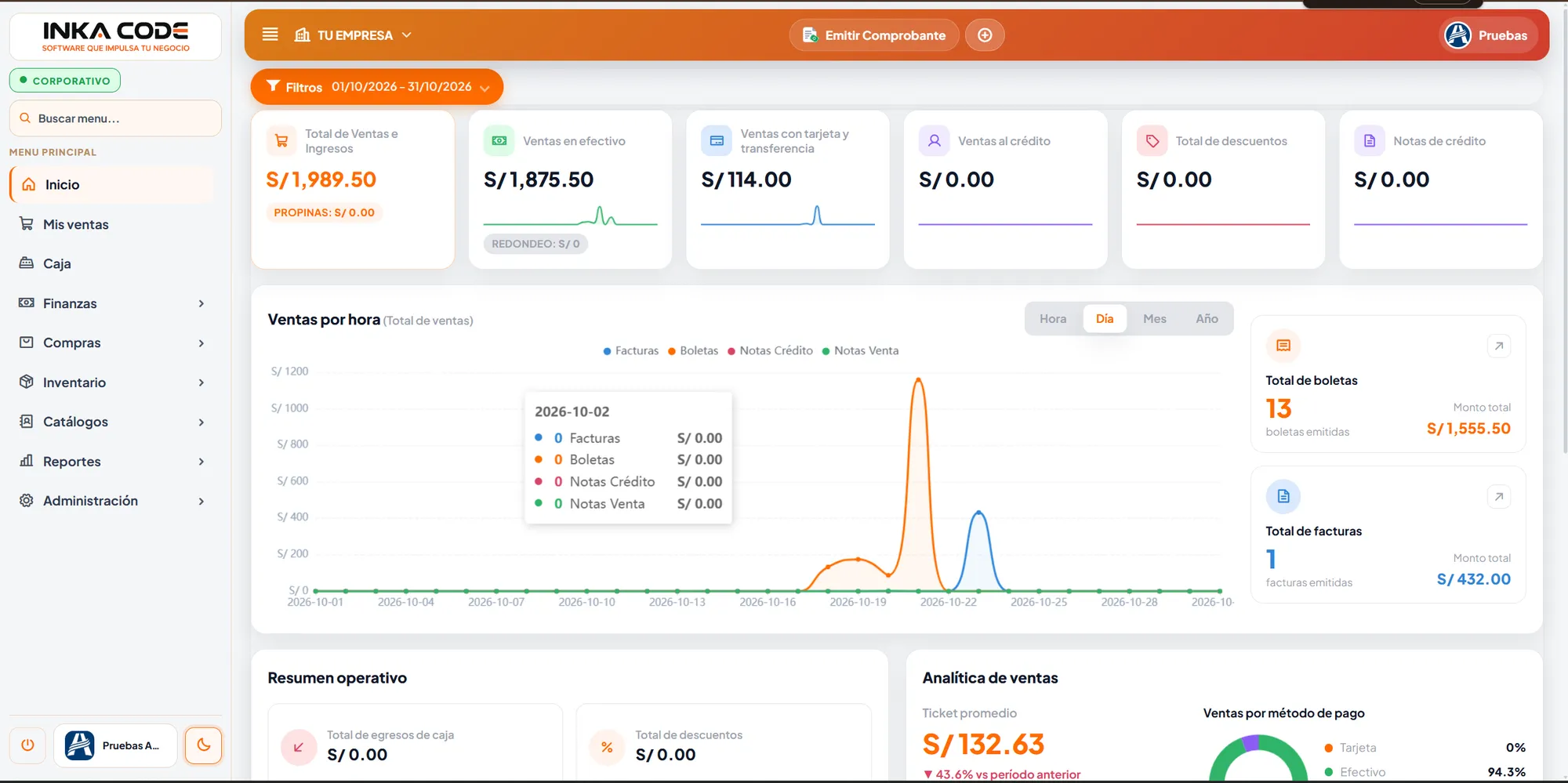1568x783 pixels.
Task: Click the card icon on Ventas con tarjeta card
Action: [717, 141]
